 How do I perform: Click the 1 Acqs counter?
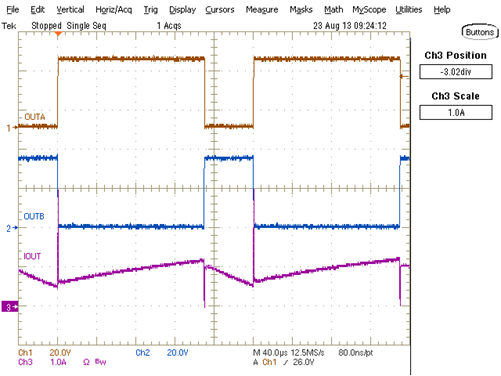coord(169,26)
